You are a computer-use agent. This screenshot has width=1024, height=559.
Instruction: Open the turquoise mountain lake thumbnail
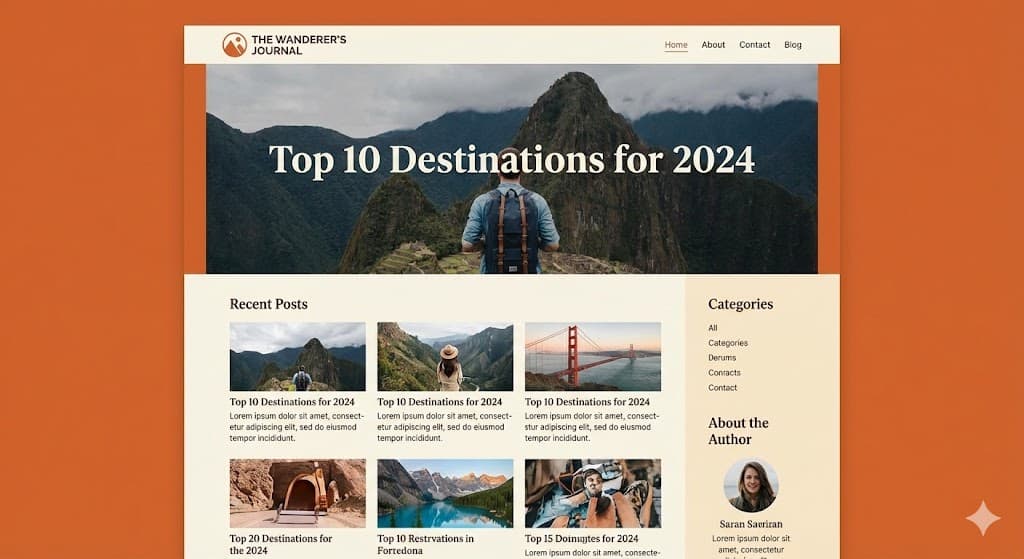pos(445,493)
